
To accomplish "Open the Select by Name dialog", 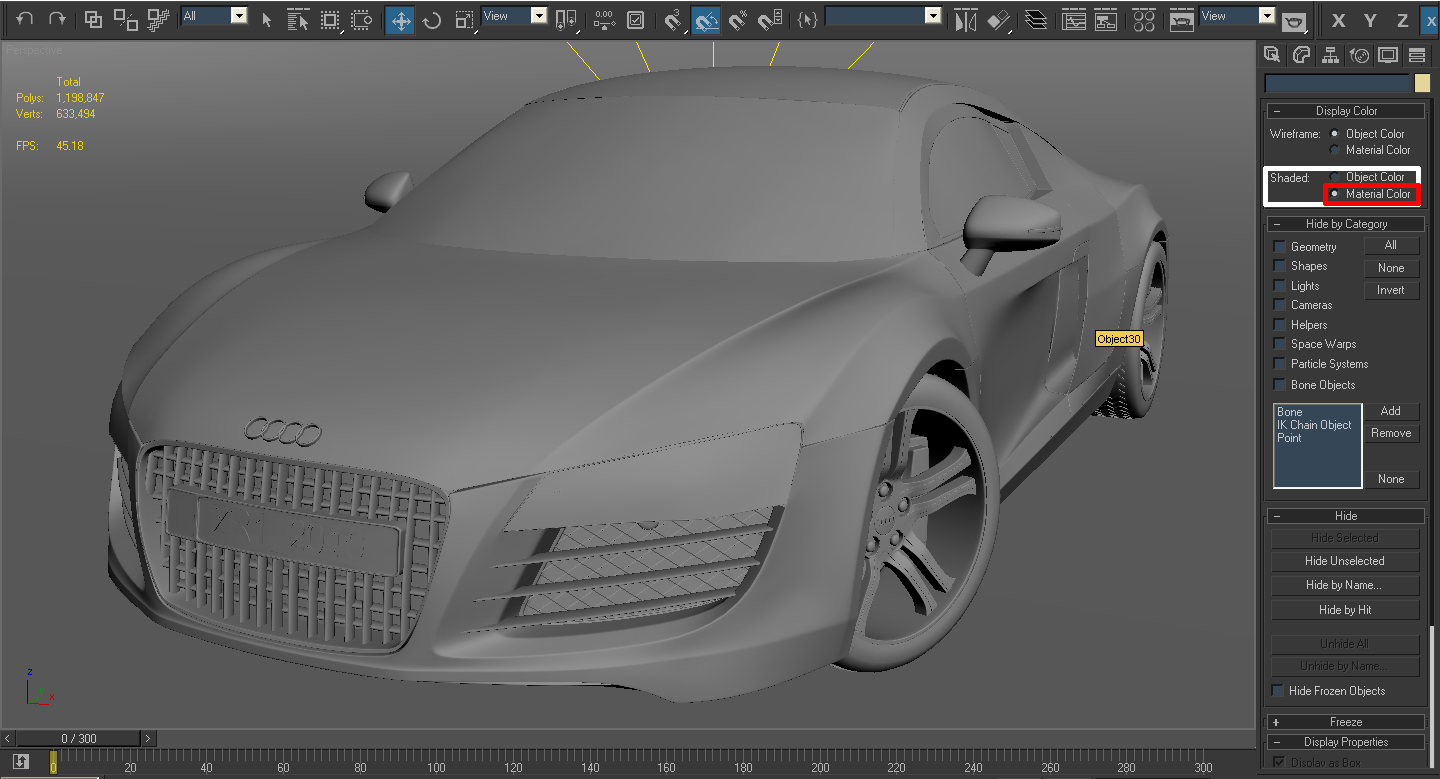I will [298, 19].
